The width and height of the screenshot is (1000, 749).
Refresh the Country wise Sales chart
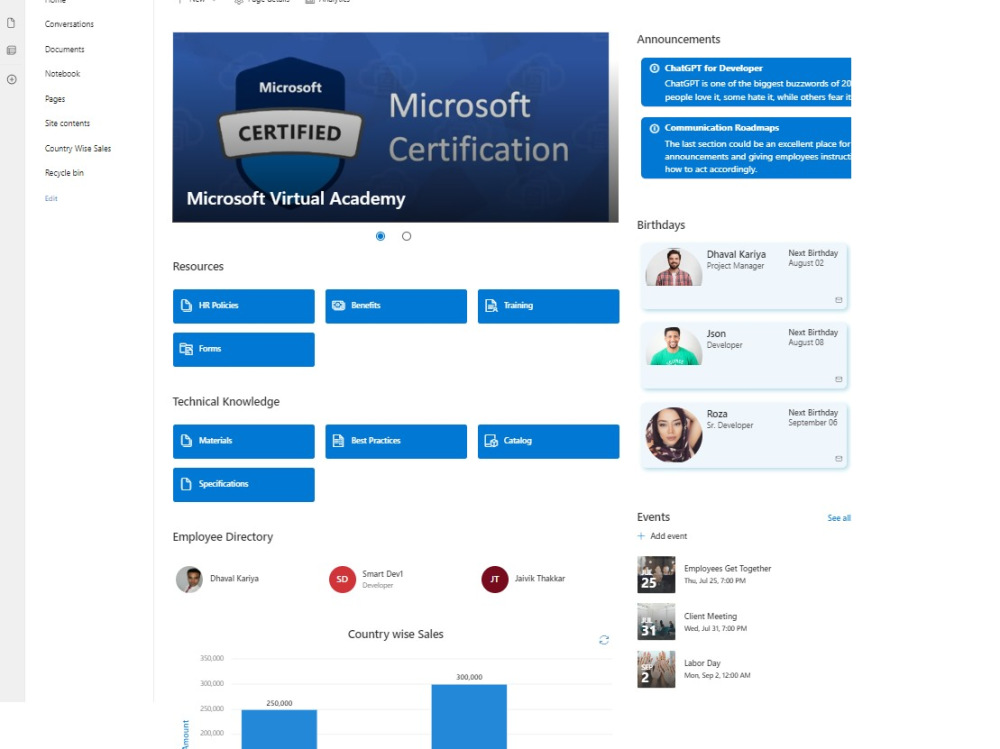pos(604,640)
